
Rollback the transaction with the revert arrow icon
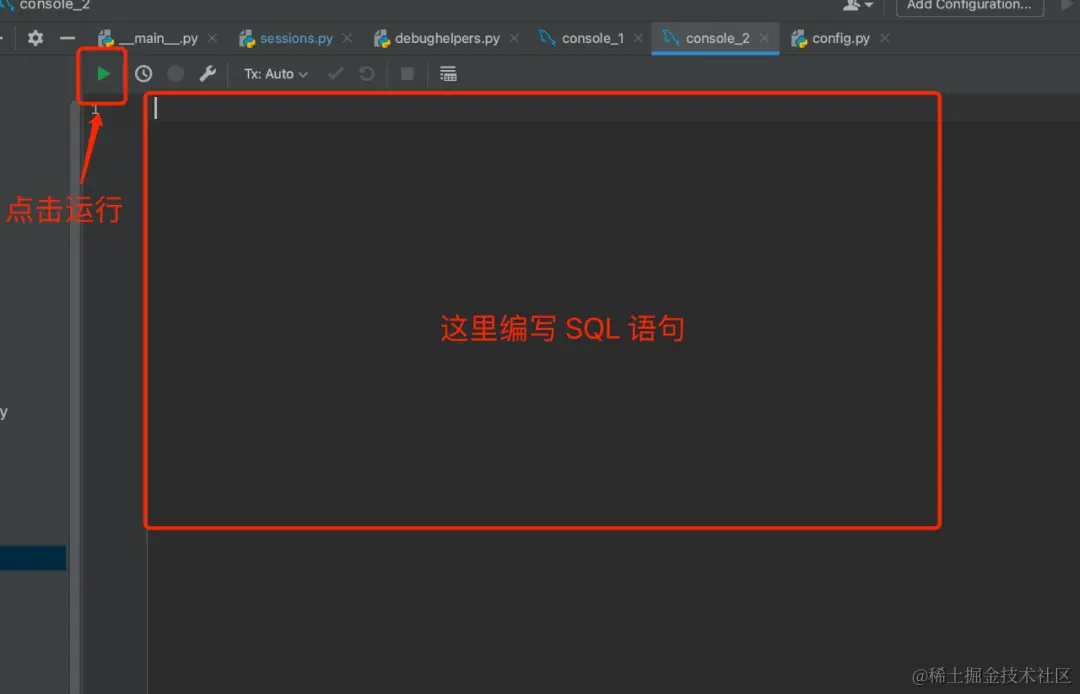coord(368,73)
